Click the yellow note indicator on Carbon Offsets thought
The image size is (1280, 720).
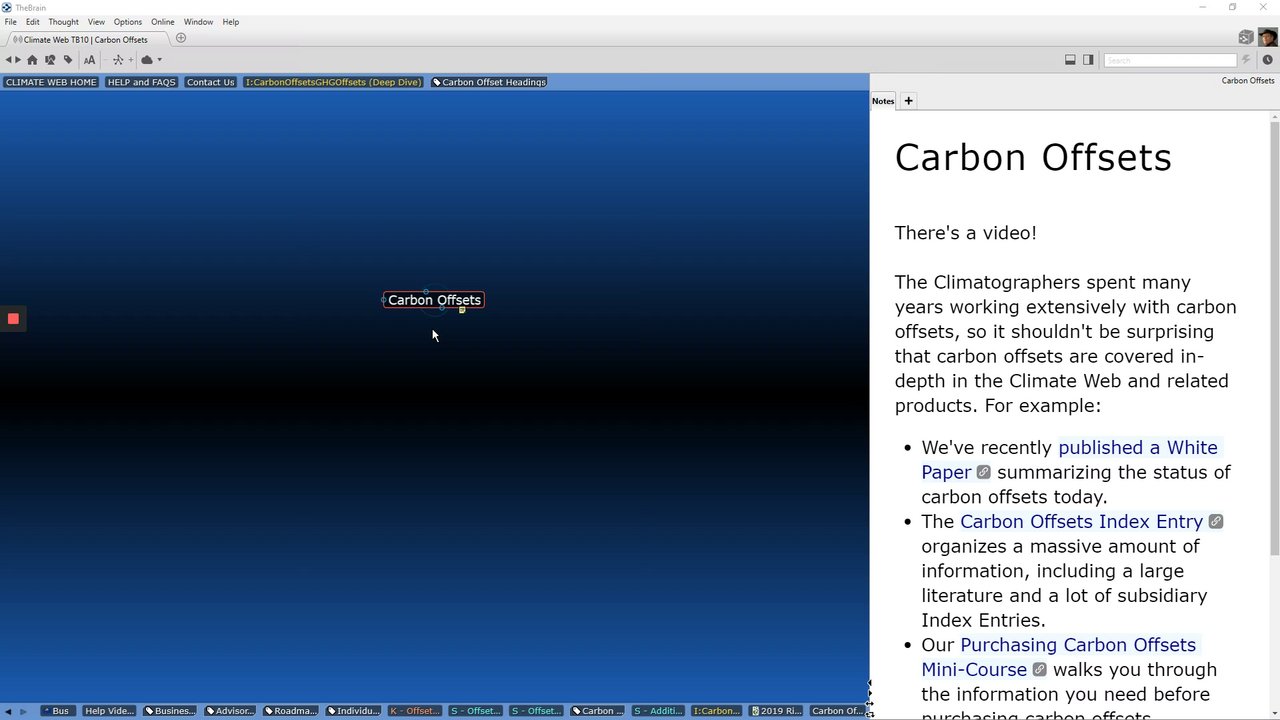point(462,310)
